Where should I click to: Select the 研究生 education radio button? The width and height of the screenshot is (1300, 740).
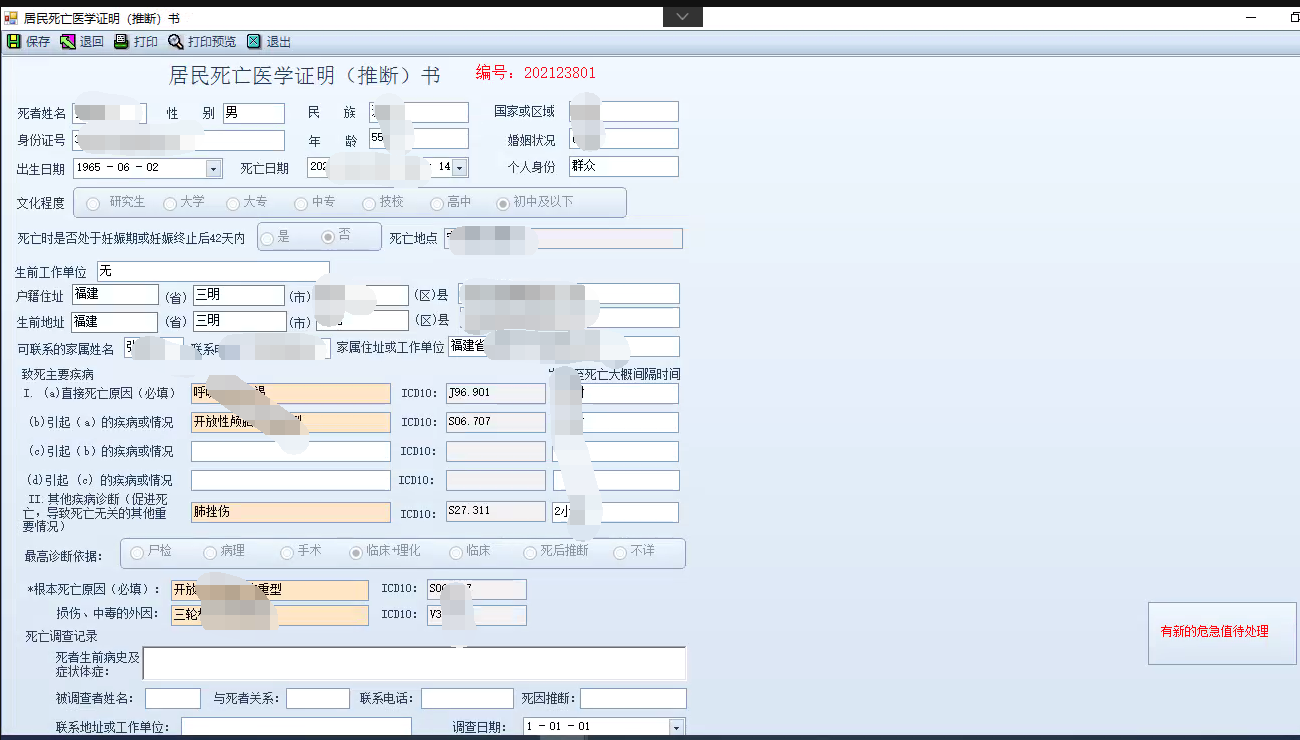point(93,203)
